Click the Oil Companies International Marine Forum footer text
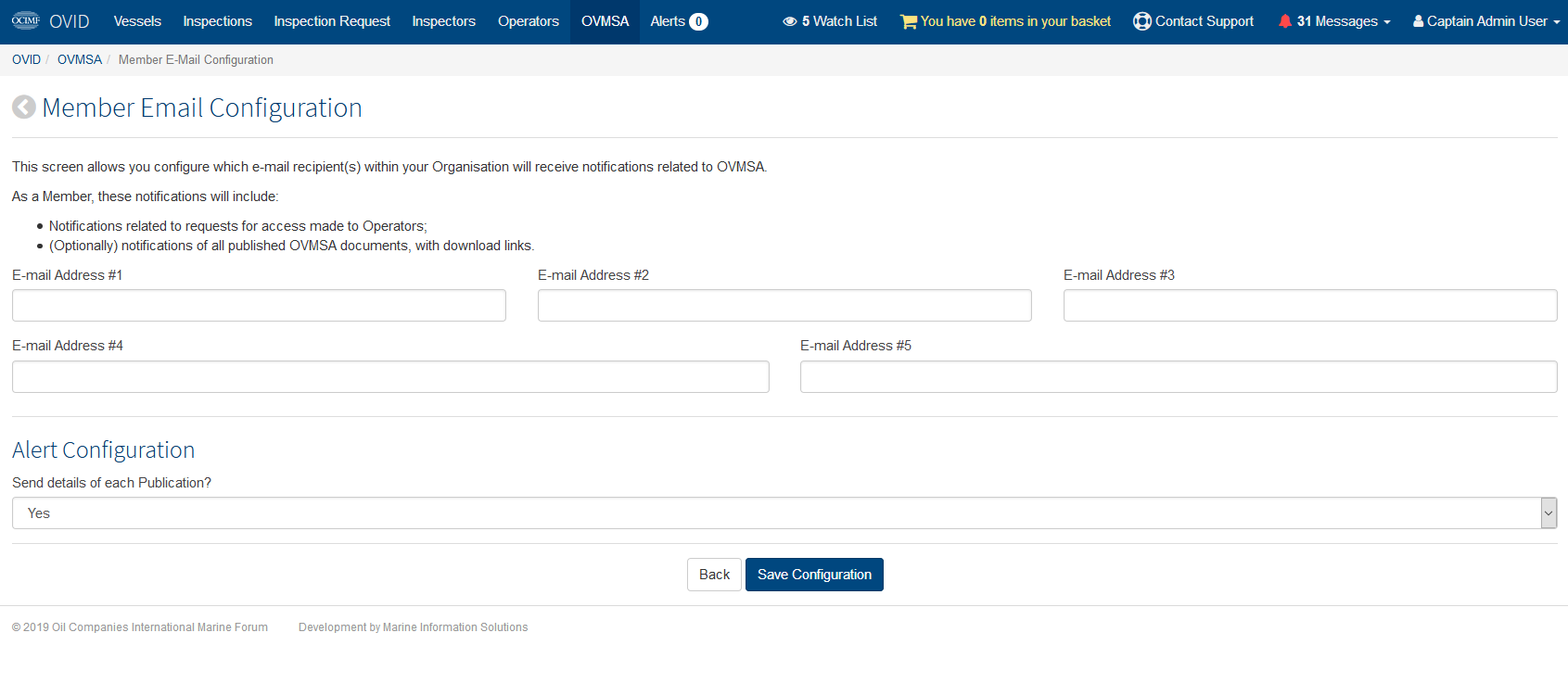This screenshot has height=696, width=1568. click(x=140, y=627)
